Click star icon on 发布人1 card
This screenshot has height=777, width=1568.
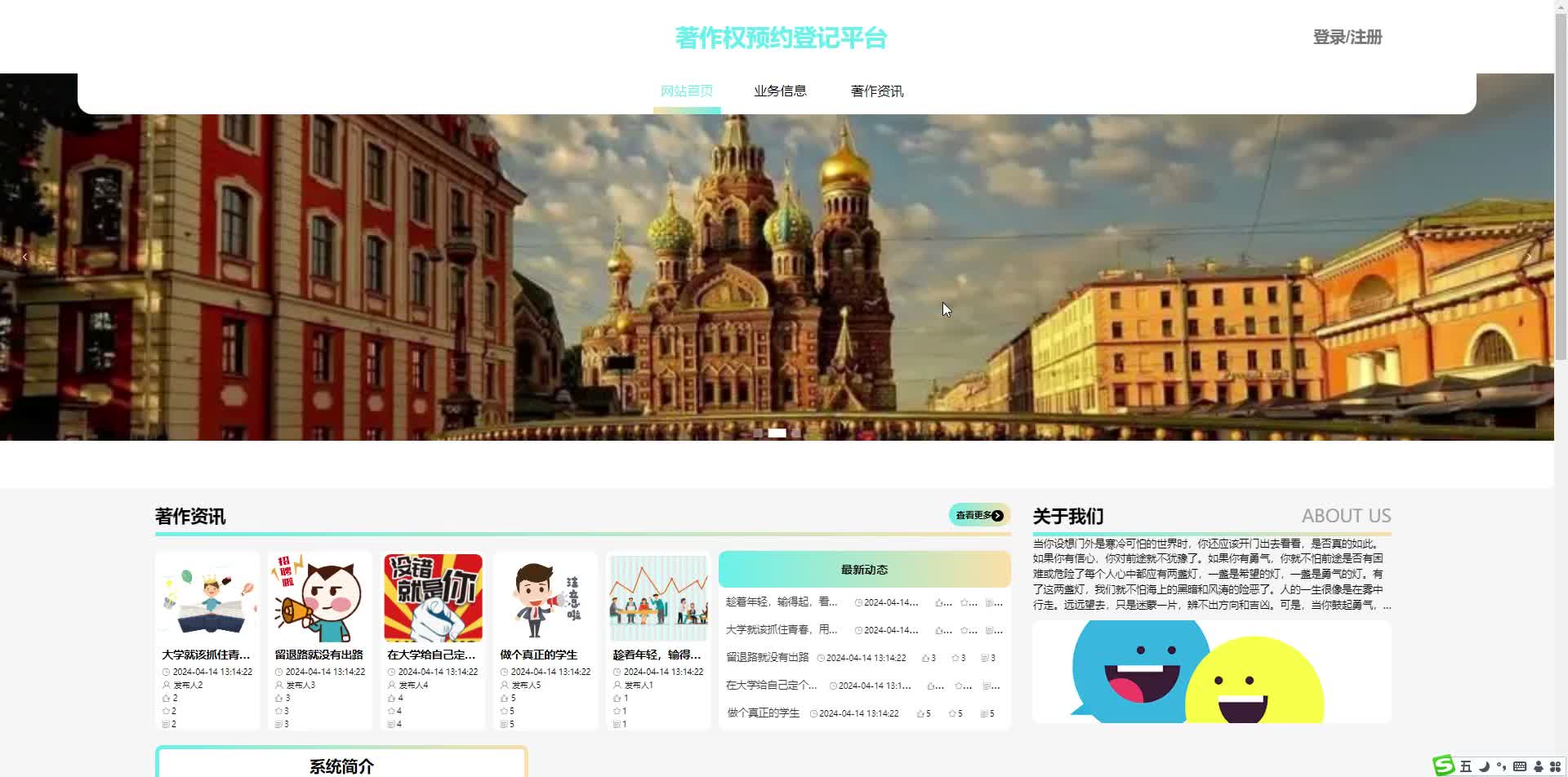coord(617,712)
